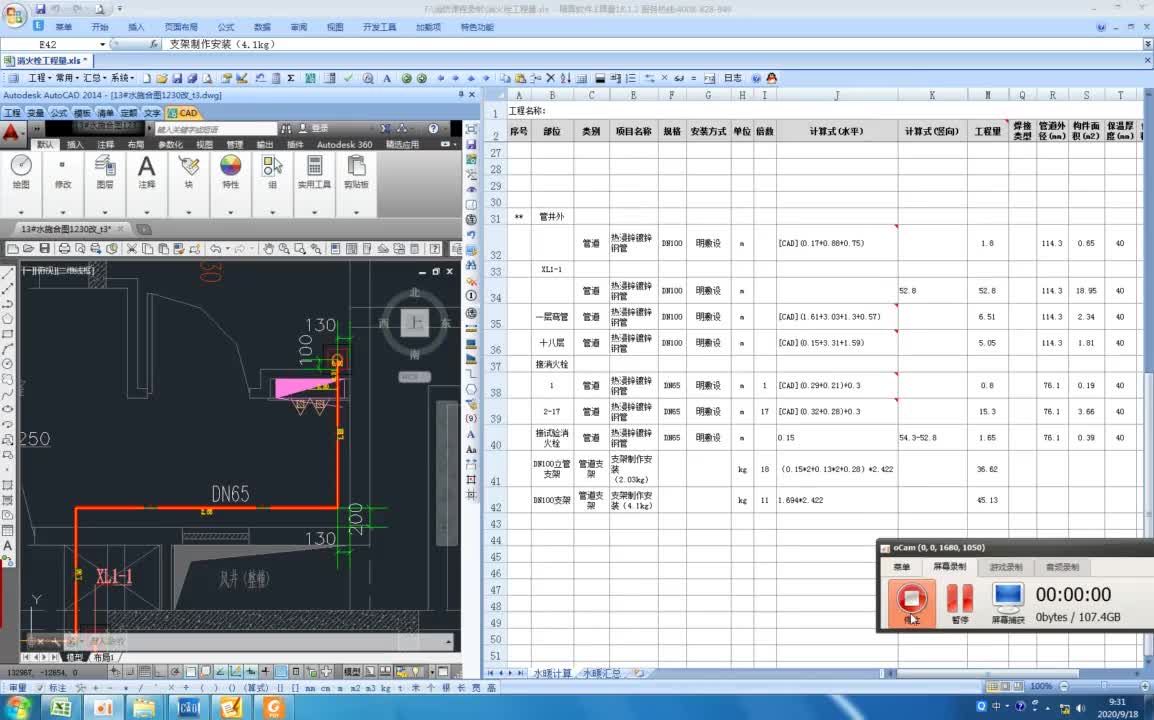Click the AutoCAD pan hand tool icon
The width and height of the screenshot is (1154, 720).
(x=269, y=249)
